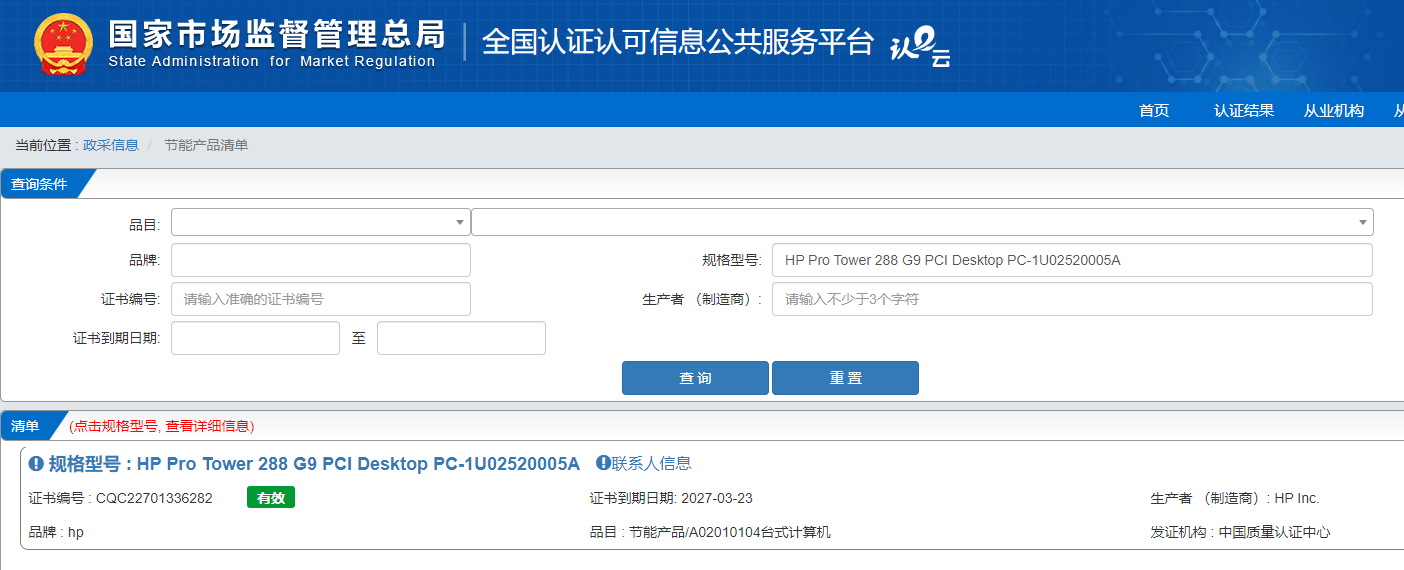Click the national emblem logo
The width and height of the screenshot is (1404, 570).
coord(64,44)
